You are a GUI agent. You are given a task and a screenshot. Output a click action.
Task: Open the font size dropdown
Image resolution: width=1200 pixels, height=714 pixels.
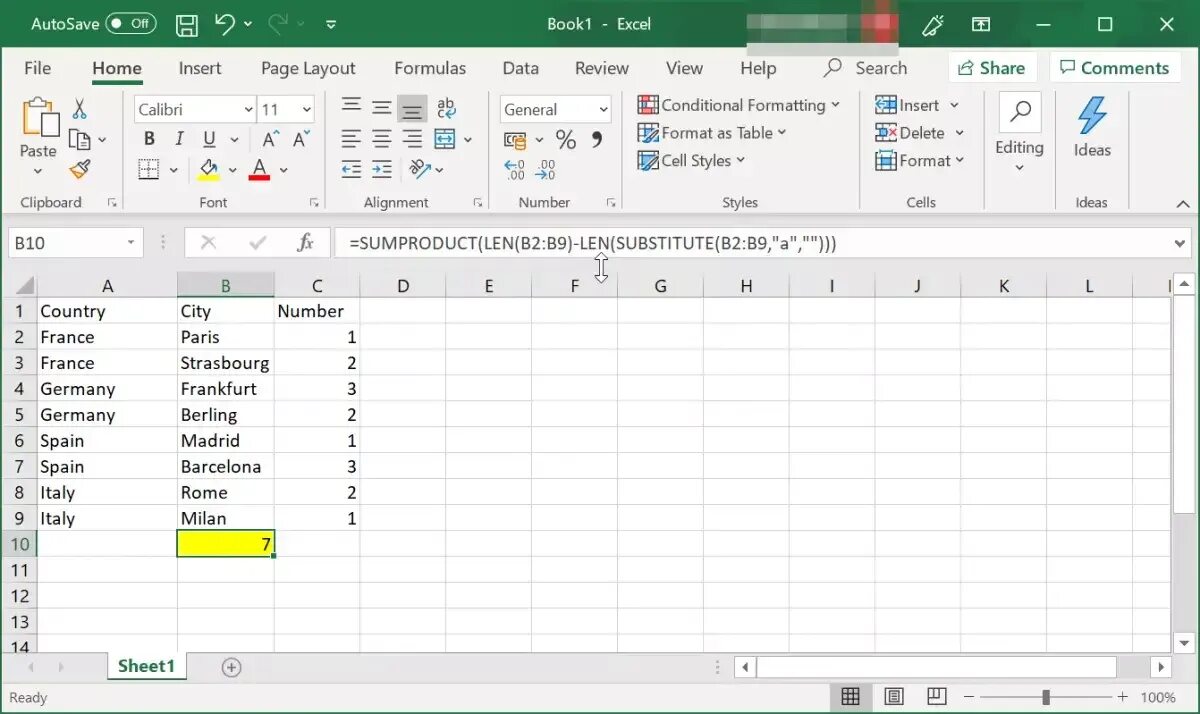click(306, 110)
